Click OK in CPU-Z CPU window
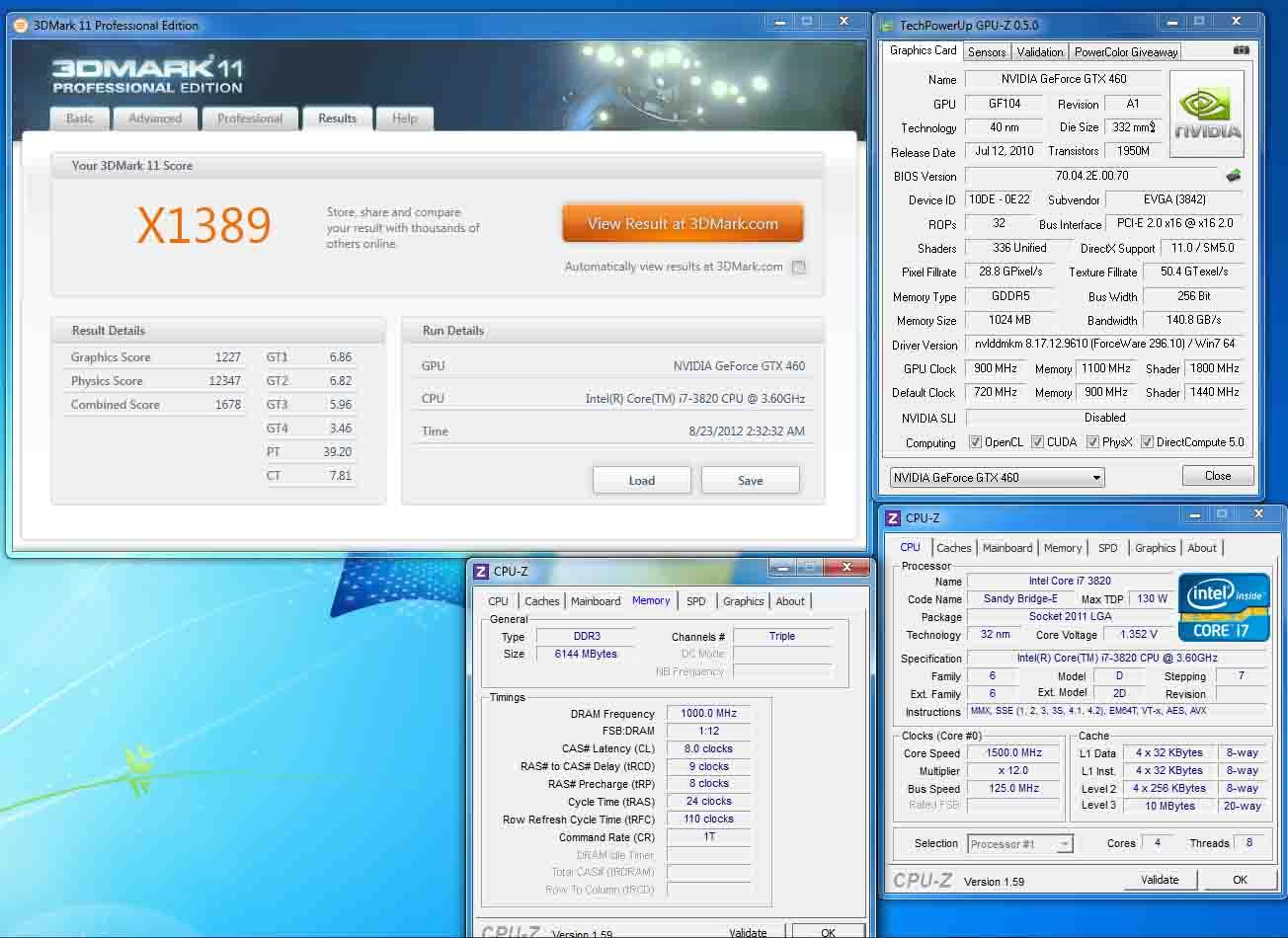The image size is (1288, 938). (x=1240, y=880)
